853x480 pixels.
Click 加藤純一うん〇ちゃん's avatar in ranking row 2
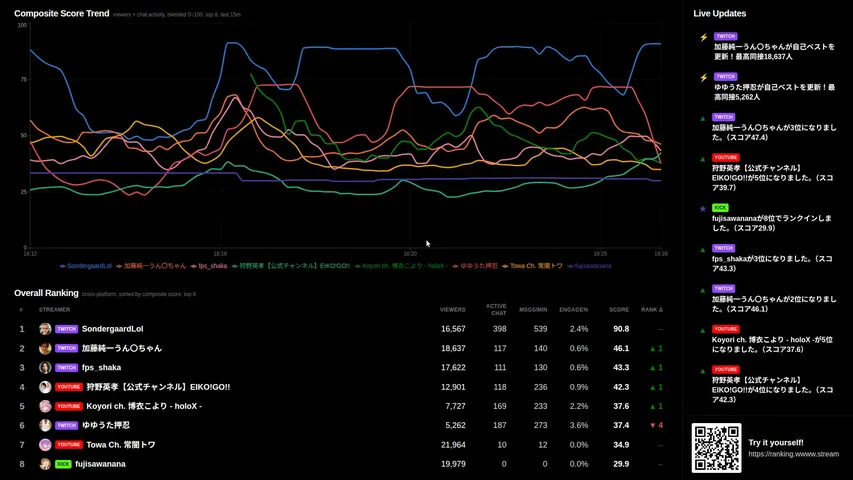(45, 348)
